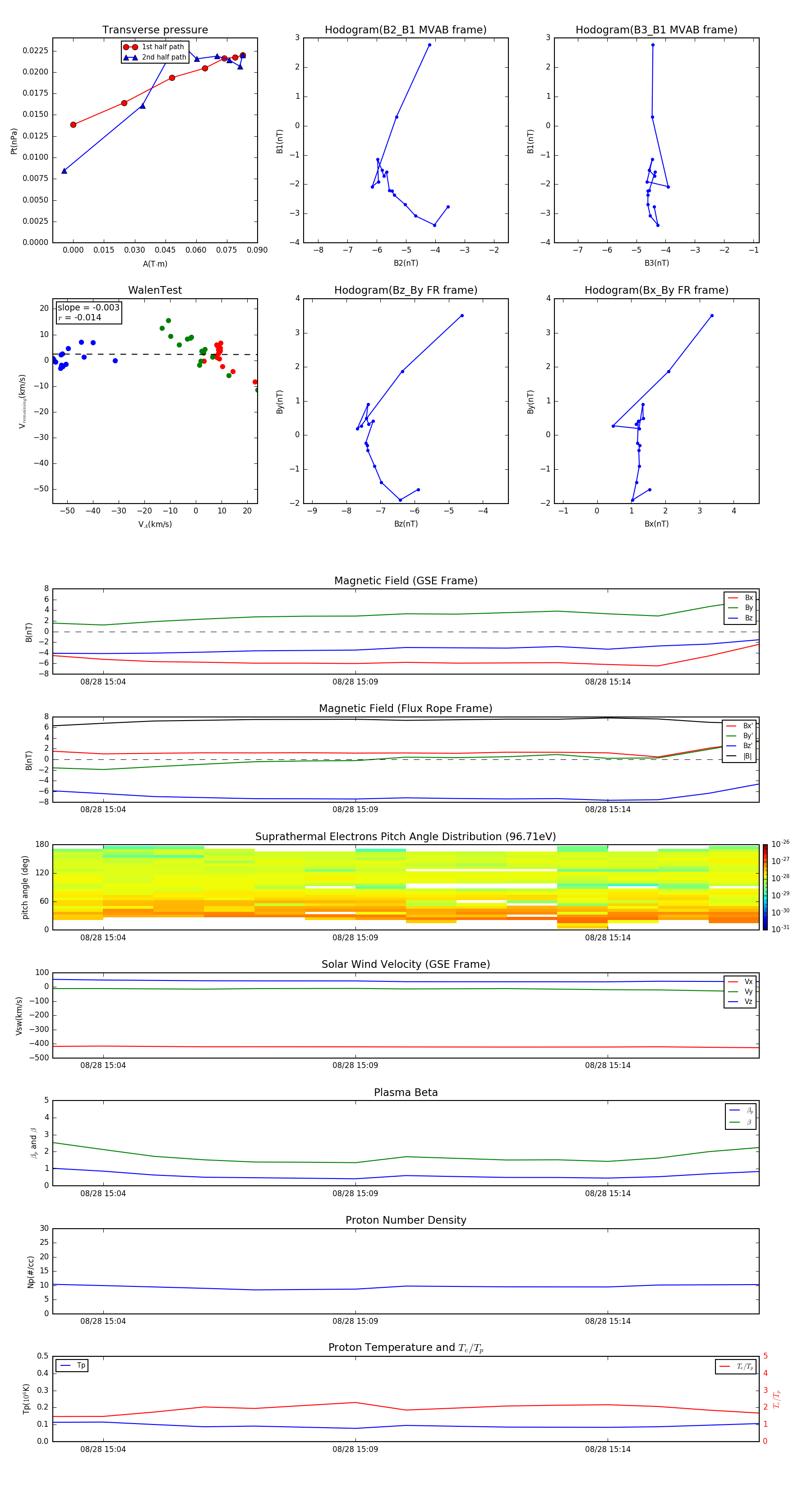Click the 'A(T·m)' x-axis label
Image resolution: width=812 pixels, height=1489 pixels.
coord(155,264)
